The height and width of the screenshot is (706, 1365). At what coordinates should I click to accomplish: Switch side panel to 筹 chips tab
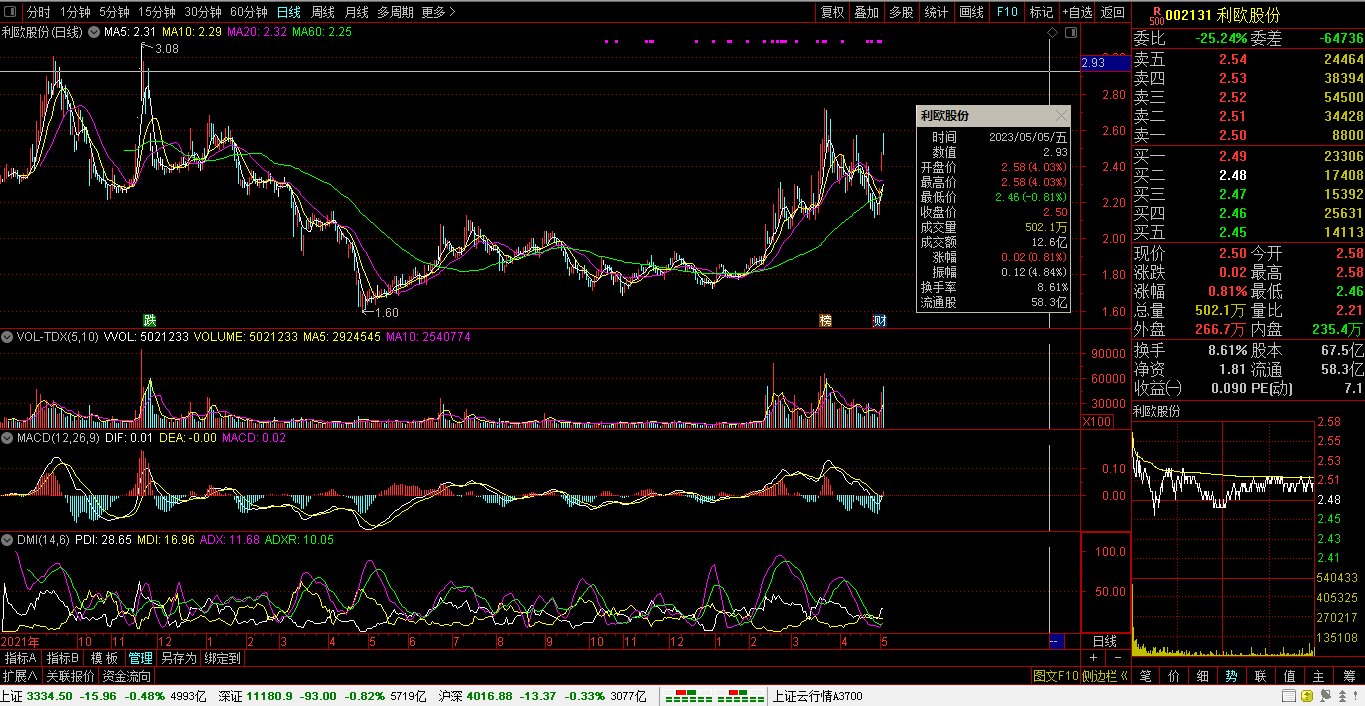coord(1348,676)
